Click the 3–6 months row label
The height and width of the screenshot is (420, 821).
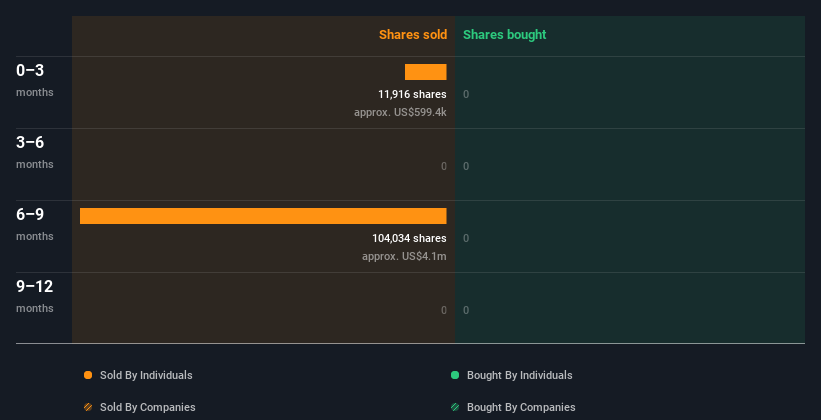pyautogui.click(x=35, y=152)
